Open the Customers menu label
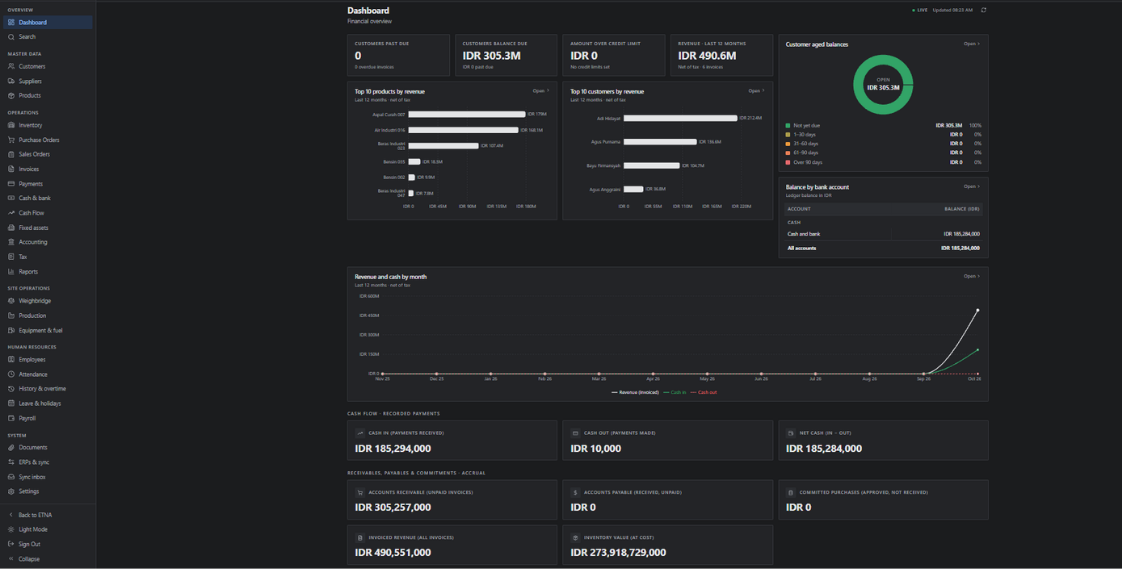This screenshot has height=572, width=1122. tap(31, 67)
